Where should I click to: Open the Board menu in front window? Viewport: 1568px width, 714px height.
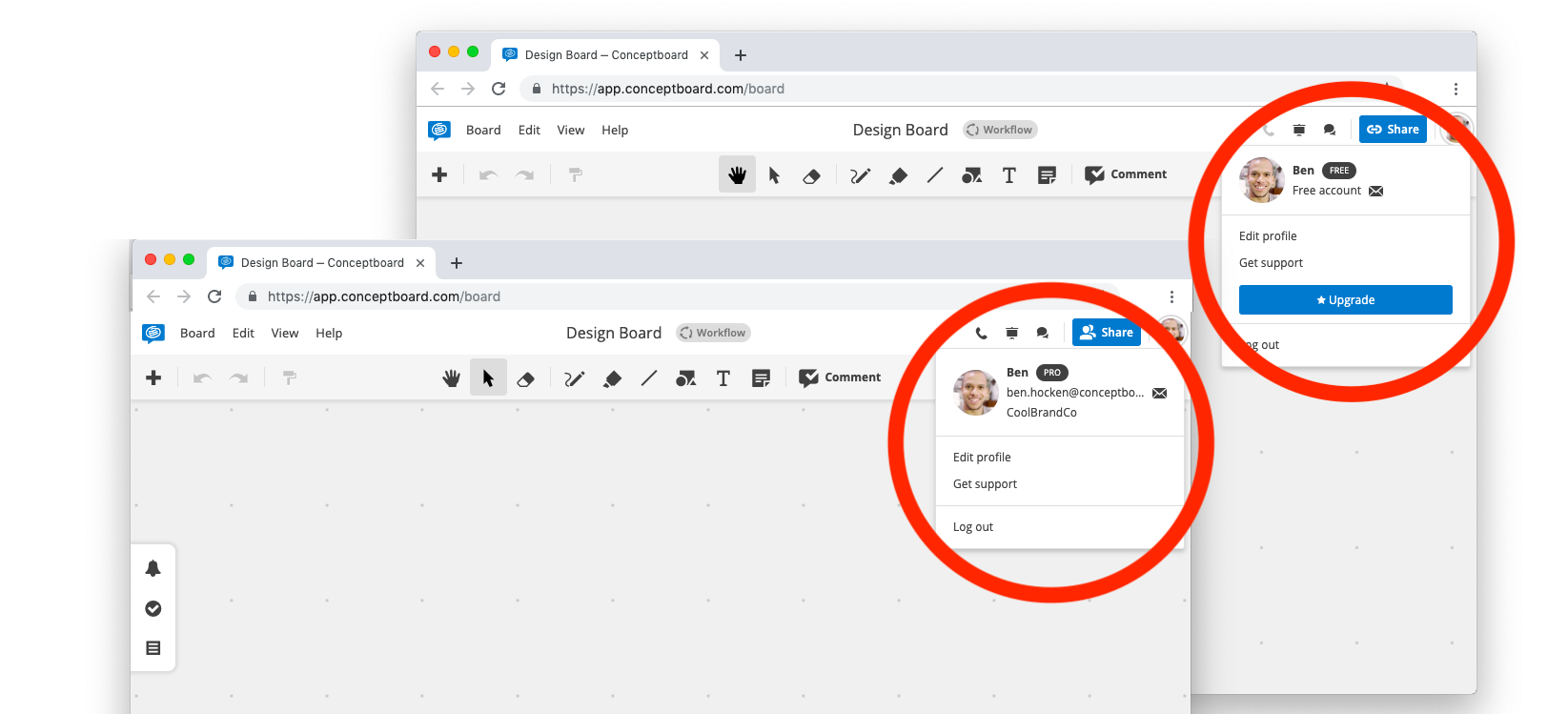(197, 333)
